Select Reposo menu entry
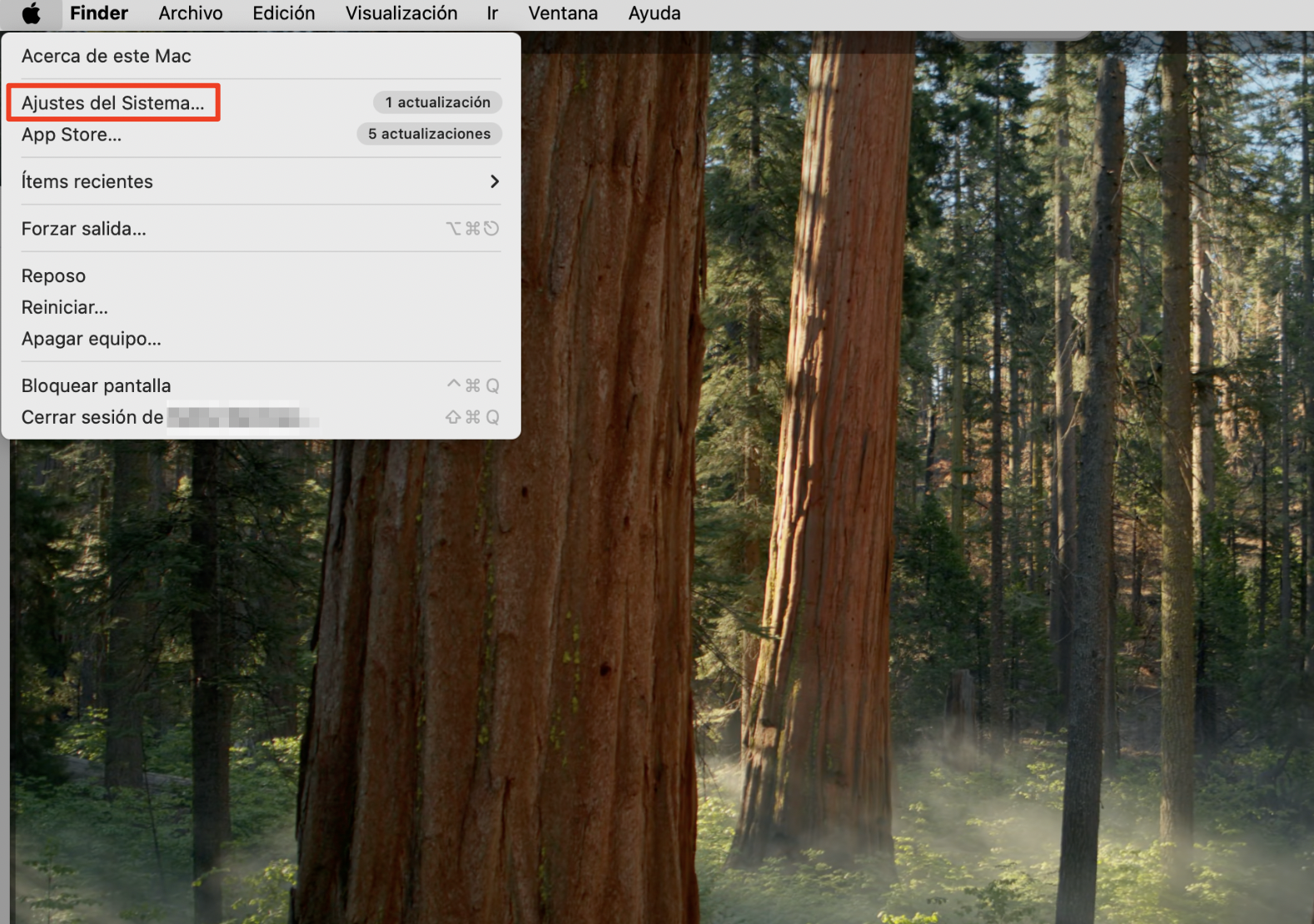Viewport: 1314px width, 924px height. 261,276
